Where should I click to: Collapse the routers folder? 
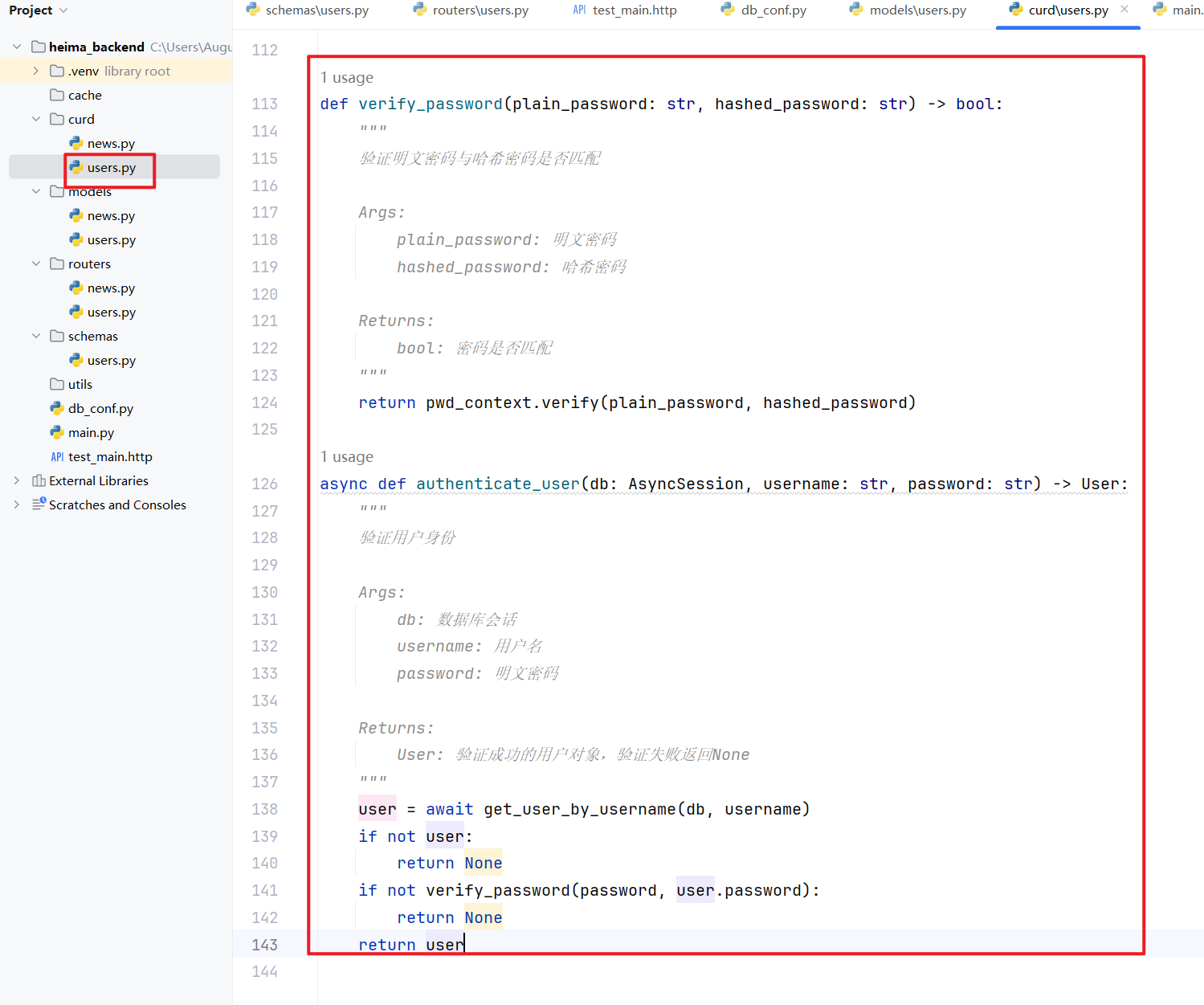[x=36, y=264]
